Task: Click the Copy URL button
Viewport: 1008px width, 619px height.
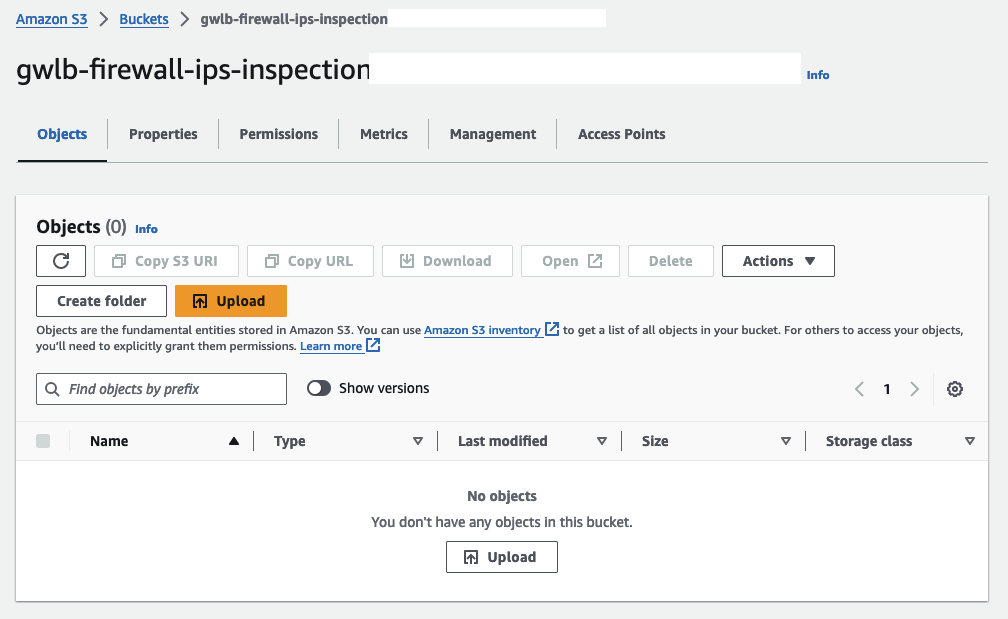Action: click(x=309, y=261)
